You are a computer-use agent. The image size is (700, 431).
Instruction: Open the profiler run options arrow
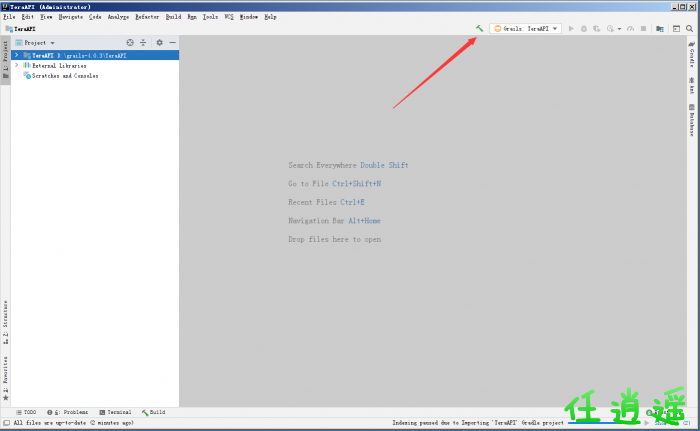[619, 29]
